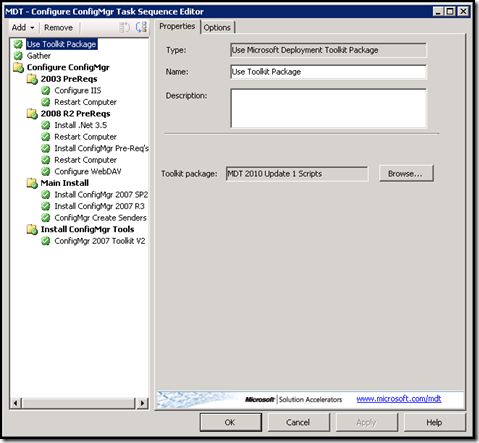The width and height of the screenshot is (479, 443).
Task: Click the Configure ConfigMgr folder icon
Action: coord(18,67)
